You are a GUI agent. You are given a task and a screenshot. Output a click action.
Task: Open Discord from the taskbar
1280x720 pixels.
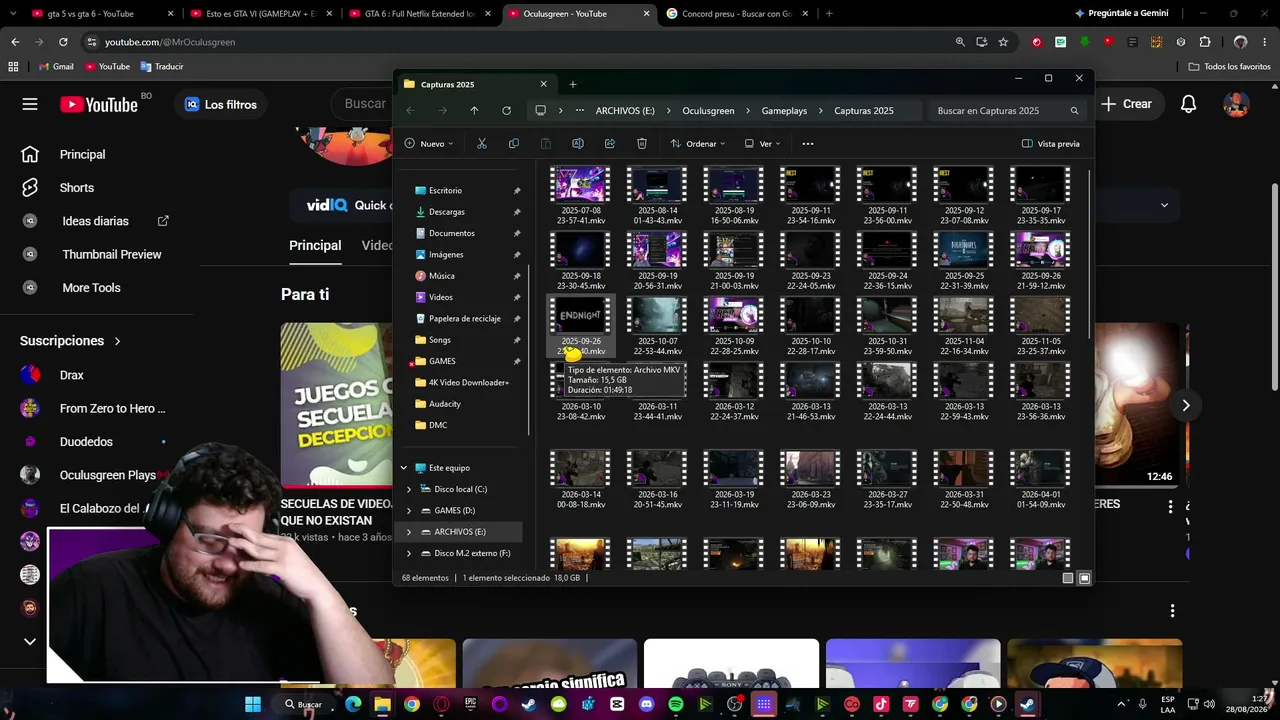[646, 704]
